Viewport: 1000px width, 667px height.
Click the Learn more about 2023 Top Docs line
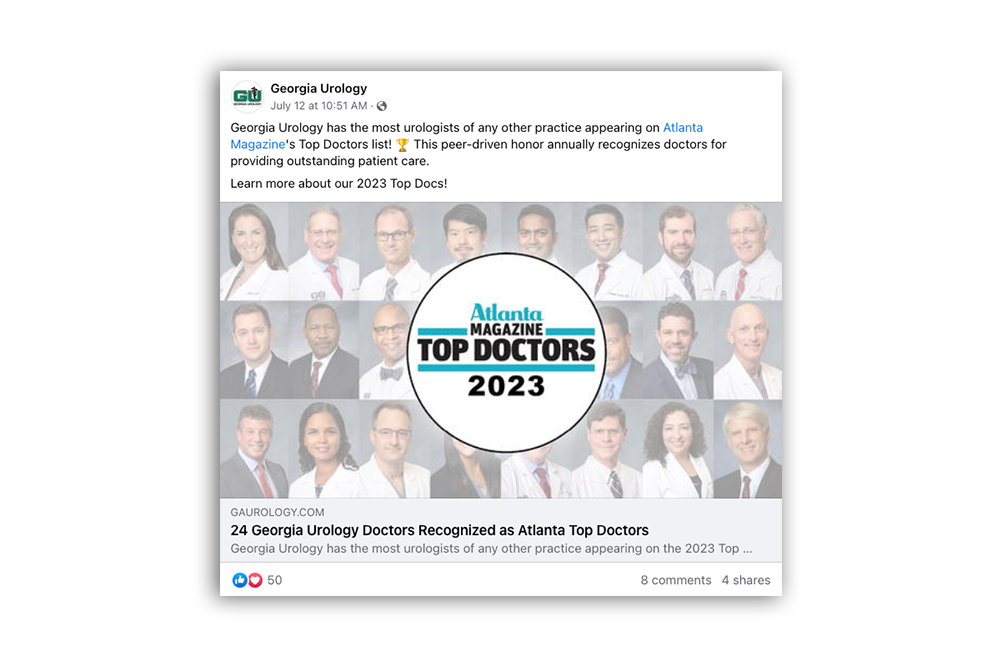click(x=339, y=184)
